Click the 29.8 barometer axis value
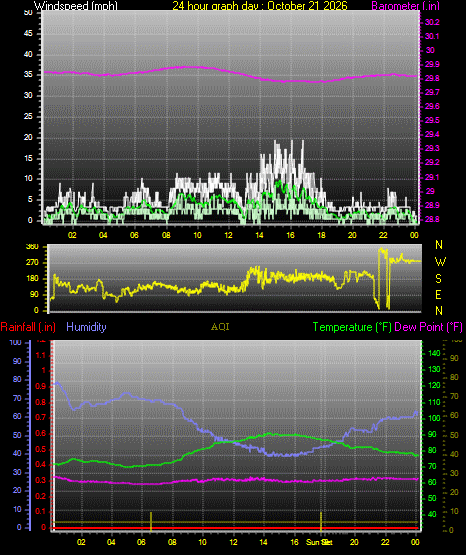Image resolution: width=466 pixels, height=555 pixels. point(432,78)
